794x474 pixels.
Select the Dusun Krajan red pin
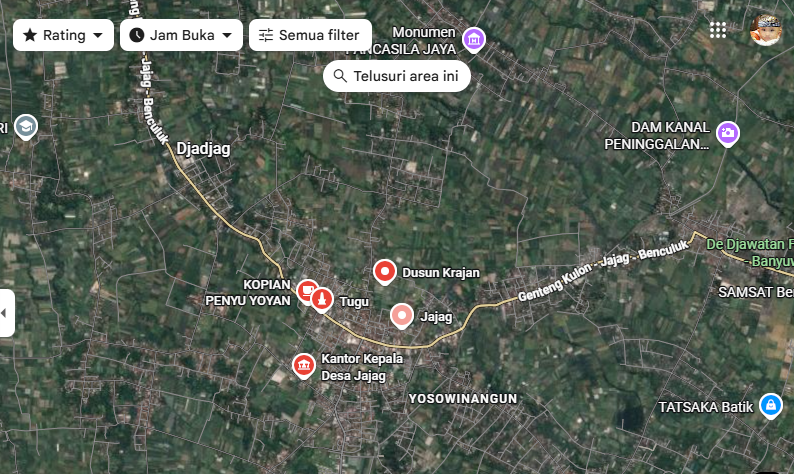pyautogui.click(x=384, y=272)
